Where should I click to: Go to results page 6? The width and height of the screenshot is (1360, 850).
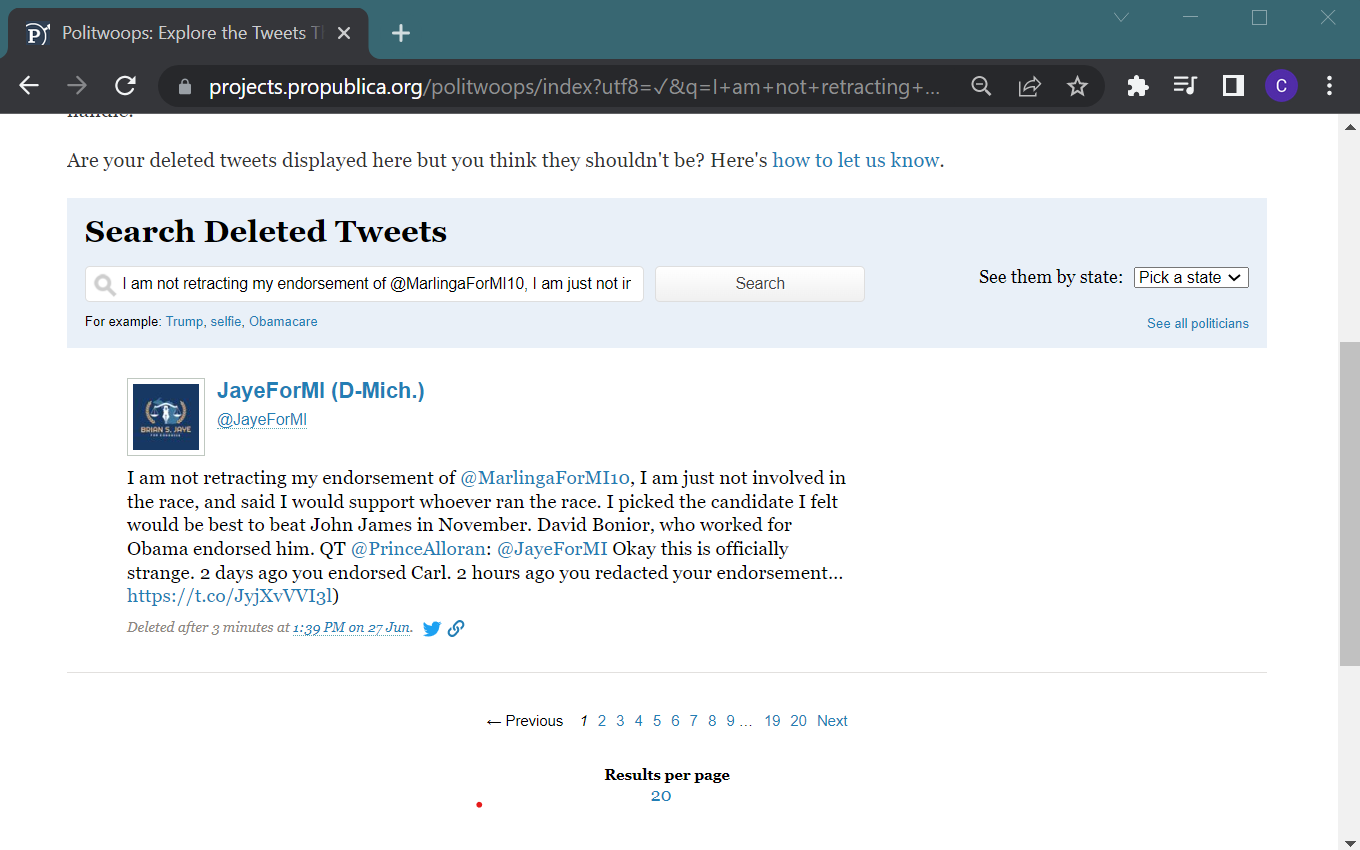[675, 721]
